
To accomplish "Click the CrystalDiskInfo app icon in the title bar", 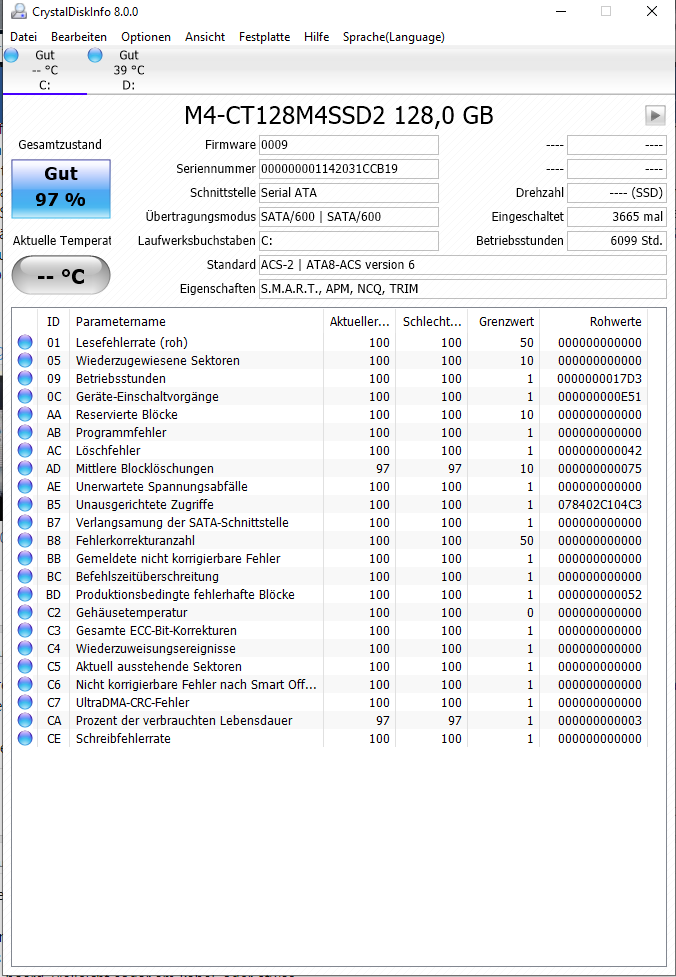I will tap(20, 12).
